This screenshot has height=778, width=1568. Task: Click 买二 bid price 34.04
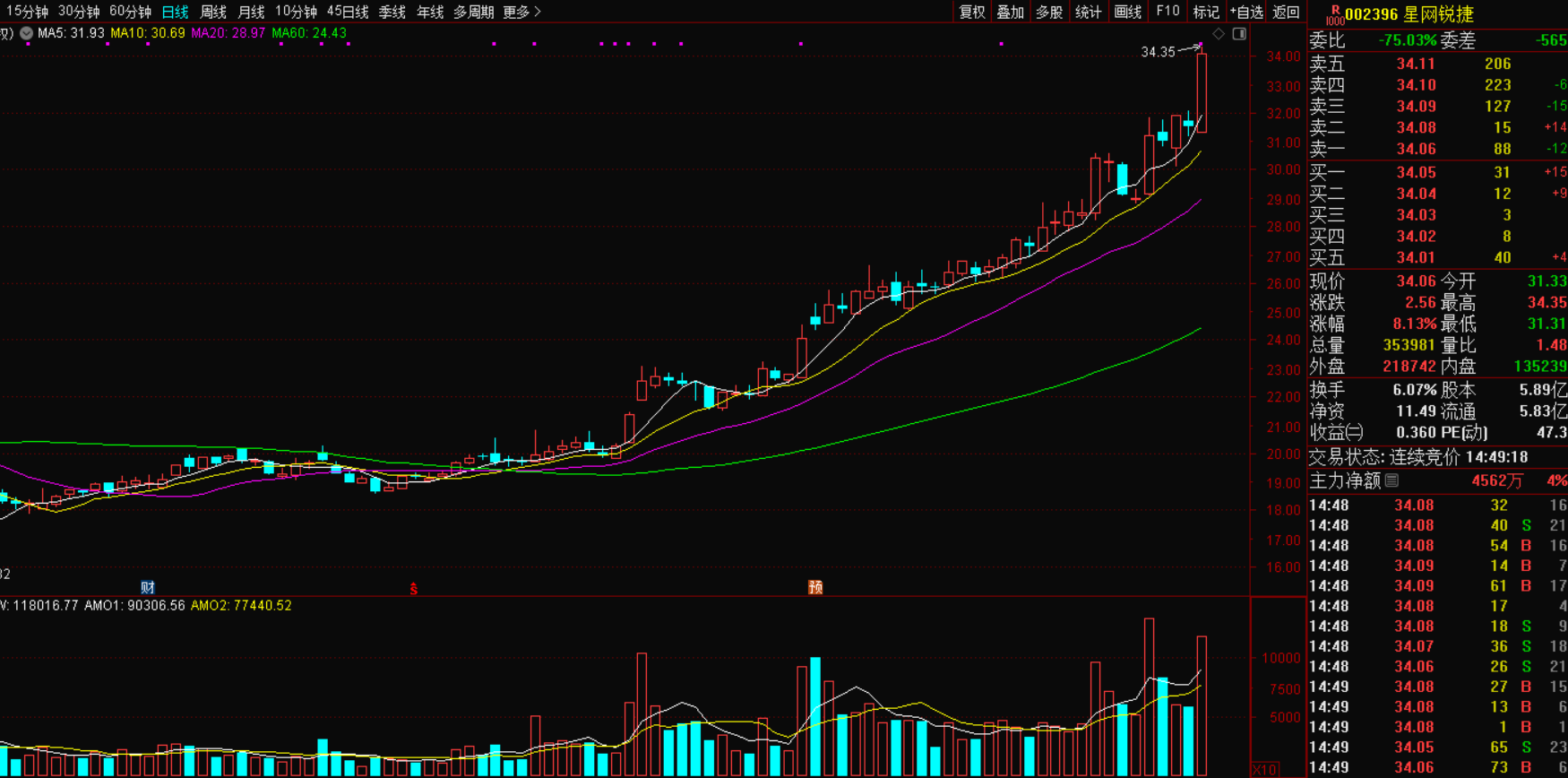coord(1416,194)
